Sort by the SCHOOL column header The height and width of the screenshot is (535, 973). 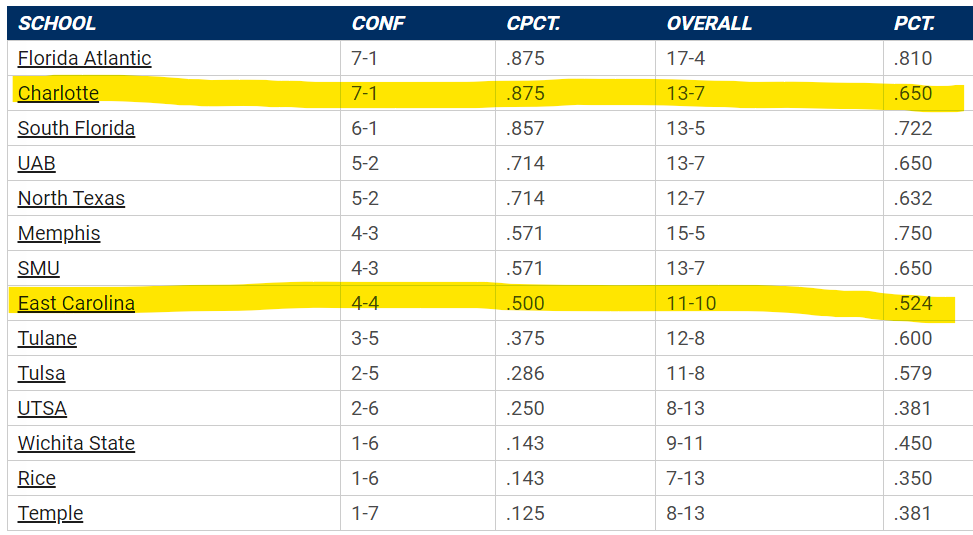57,23
